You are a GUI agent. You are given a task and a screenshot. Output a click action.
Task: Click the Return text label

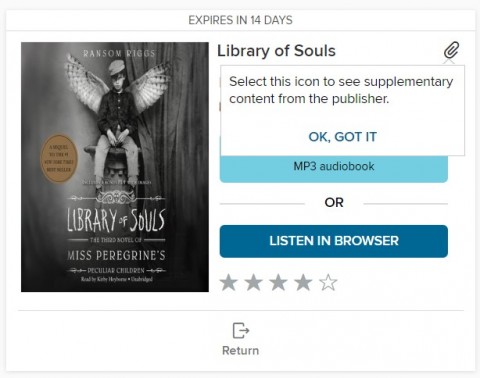click(241, 351)
